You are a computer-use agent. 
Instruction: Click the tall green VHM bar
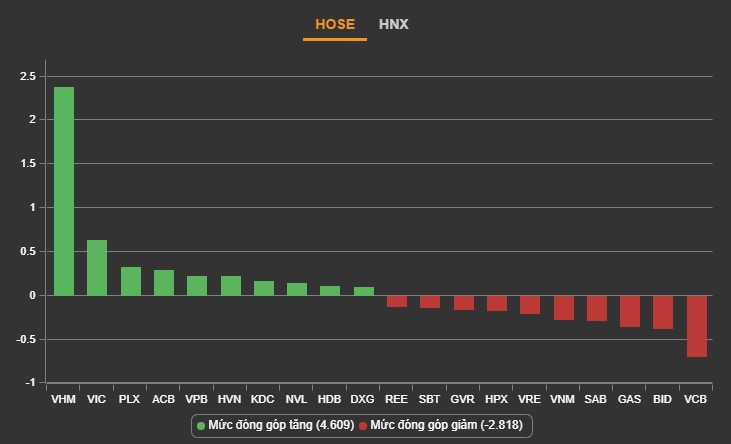(64, 191)
